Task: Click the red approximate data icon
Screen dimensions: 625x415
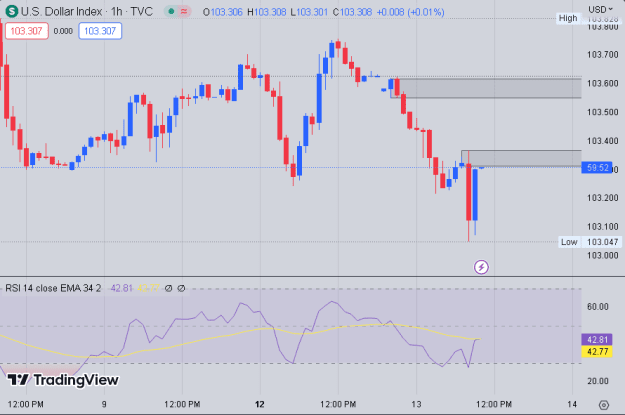Action: tap(184, 12)
